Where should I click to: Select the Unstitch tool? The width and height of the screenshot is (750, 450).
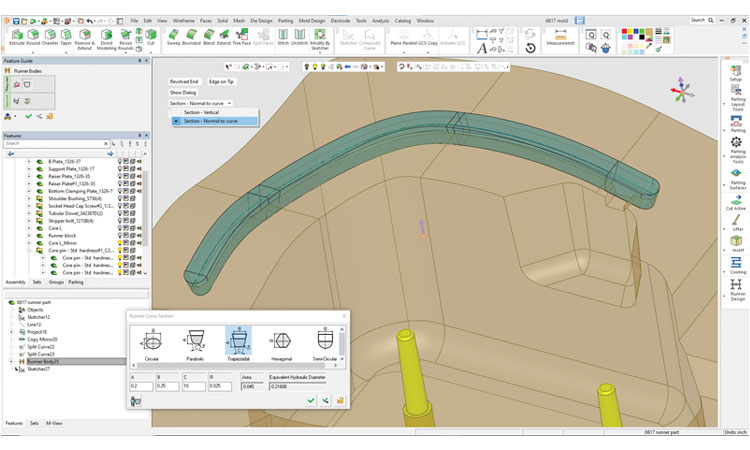(x=299, y=37)
